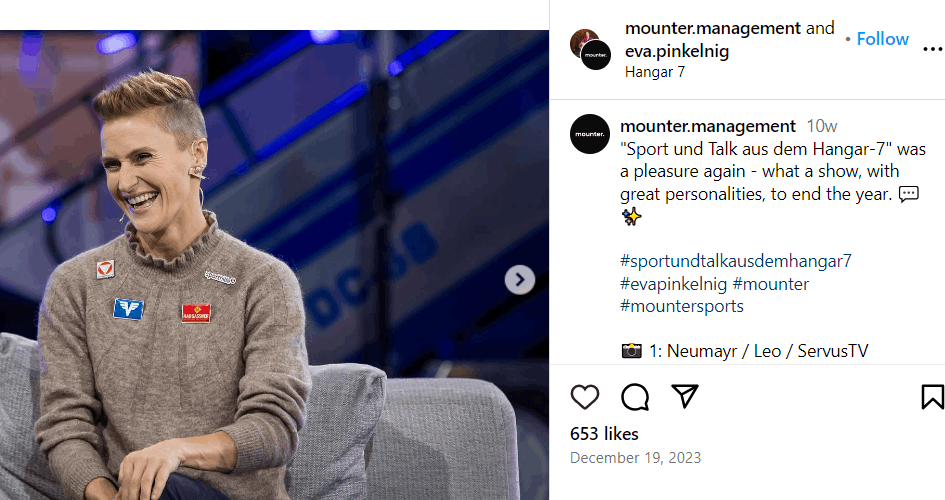Open the Hangar 7 location page

click(x=655, y=72)
